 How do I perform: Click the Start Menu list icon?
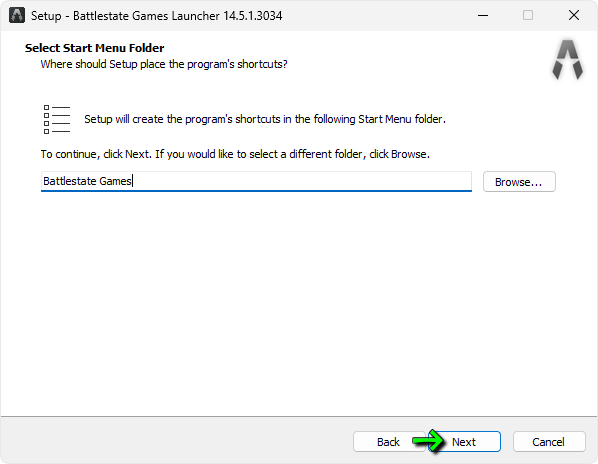tap(57, 119)
